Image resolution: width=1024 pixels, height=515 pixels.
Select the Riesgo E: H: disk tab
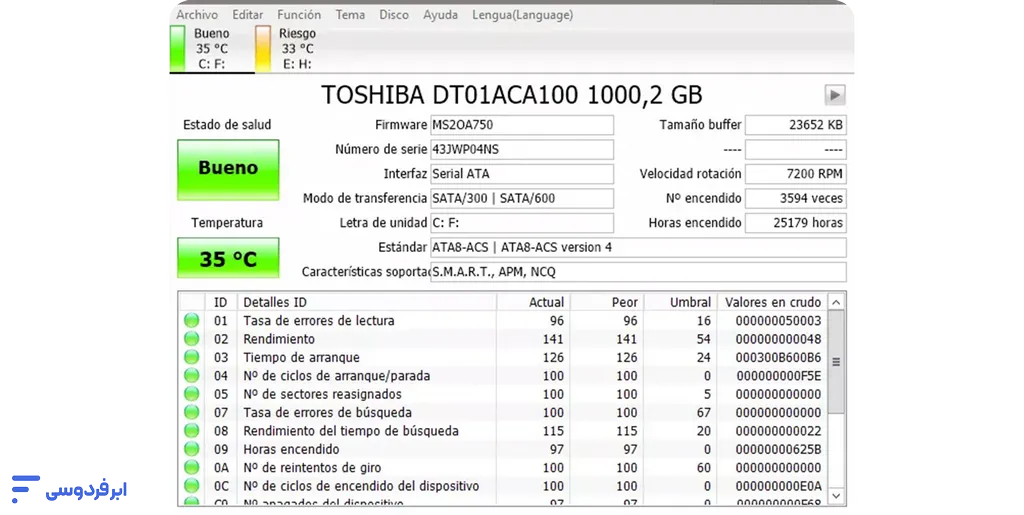pos(297,49)
